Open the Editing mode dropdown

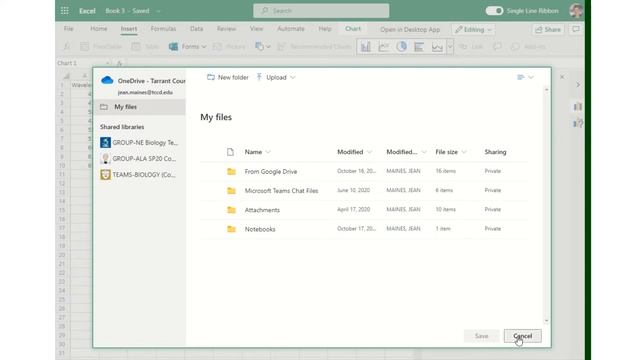pos(473,29)
